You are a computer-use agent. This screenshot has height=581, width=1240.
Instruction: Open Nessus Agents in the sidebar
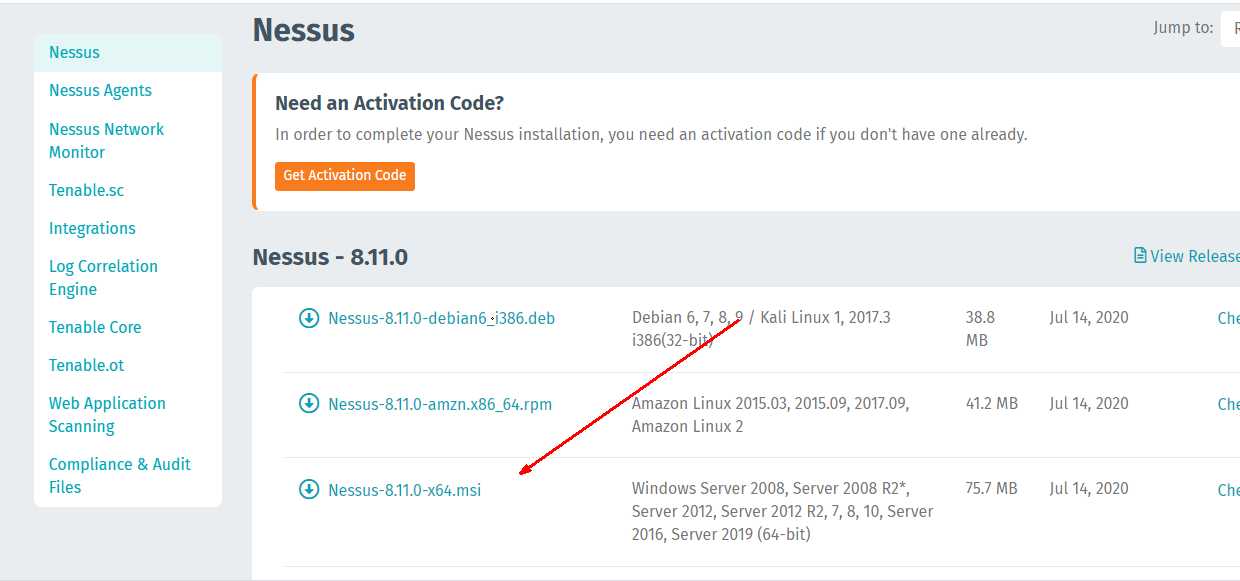point(100,90)
